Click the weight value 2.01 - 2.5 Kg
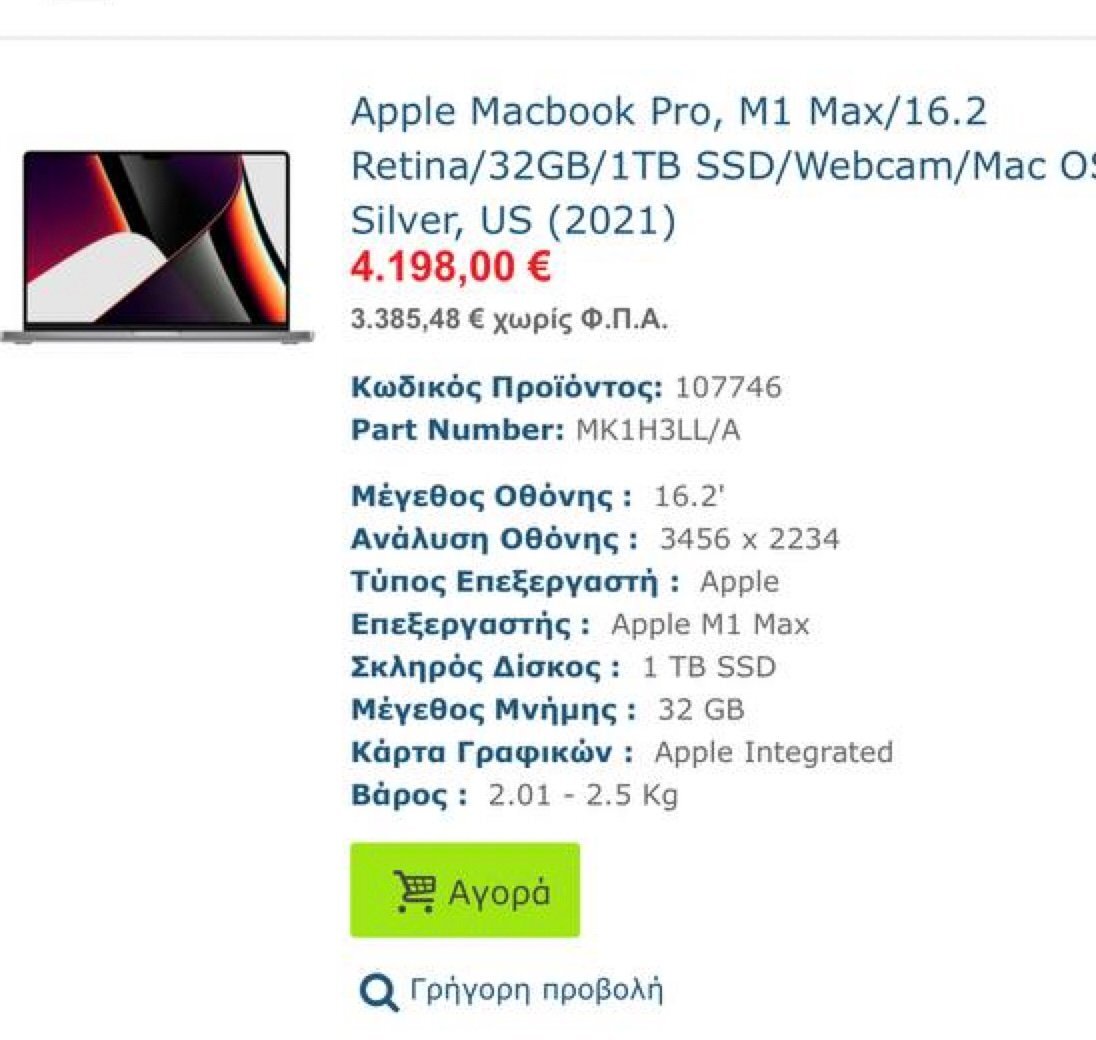Screen dimensions: 1096x1040 coord(584,796)
